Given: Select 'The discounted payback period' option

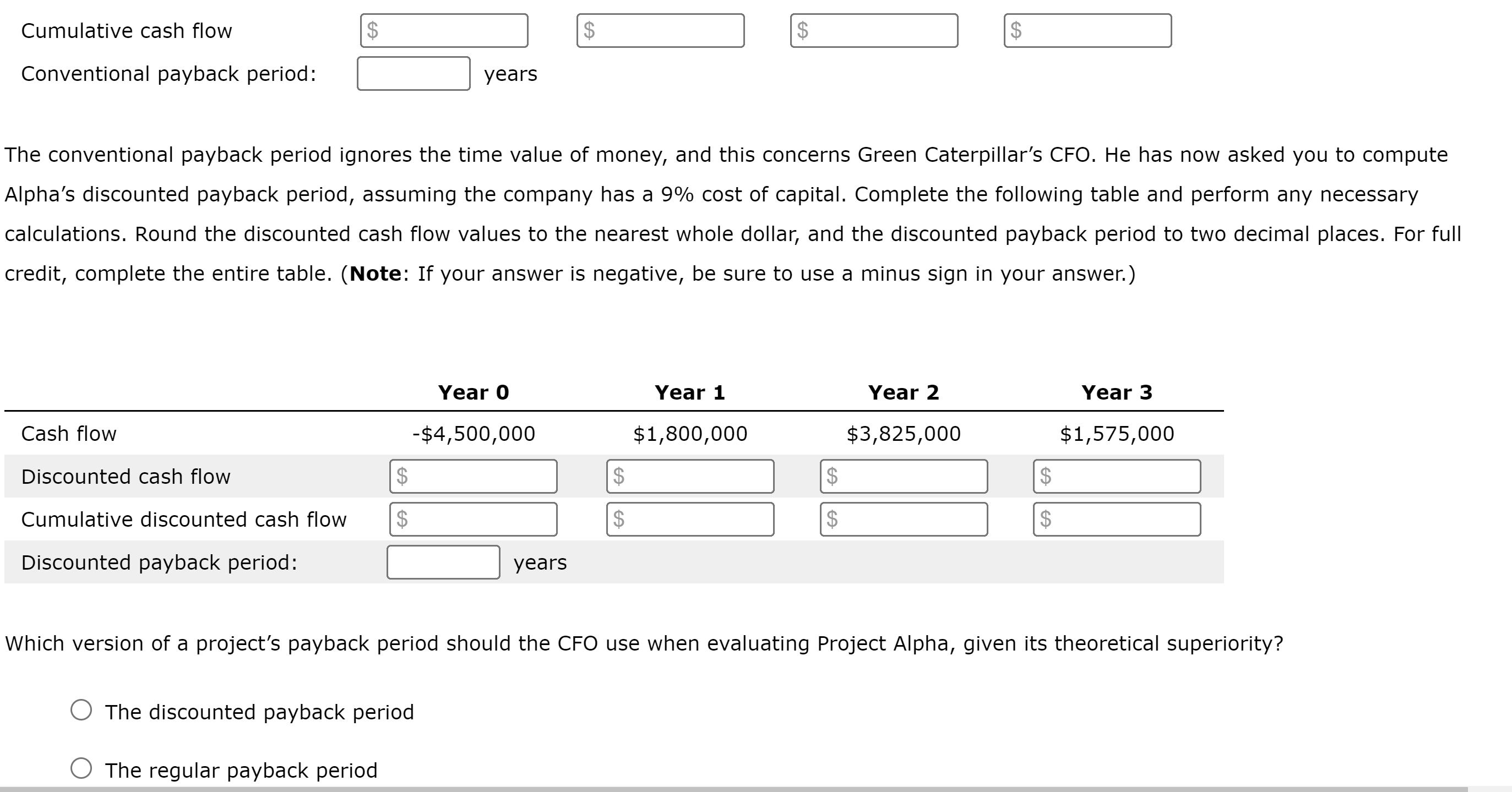Looking at the screenshot, I should point(81,711).
